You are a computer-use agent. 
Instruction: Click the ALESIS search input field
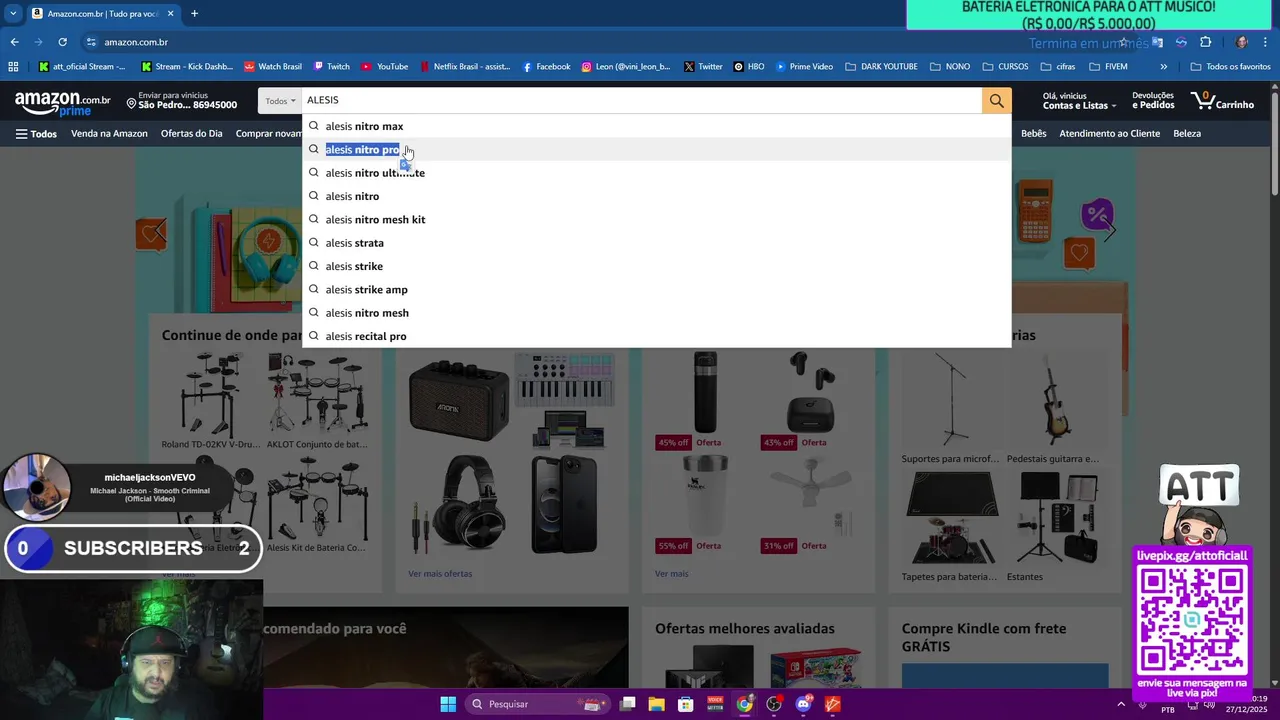click(641, 100)
